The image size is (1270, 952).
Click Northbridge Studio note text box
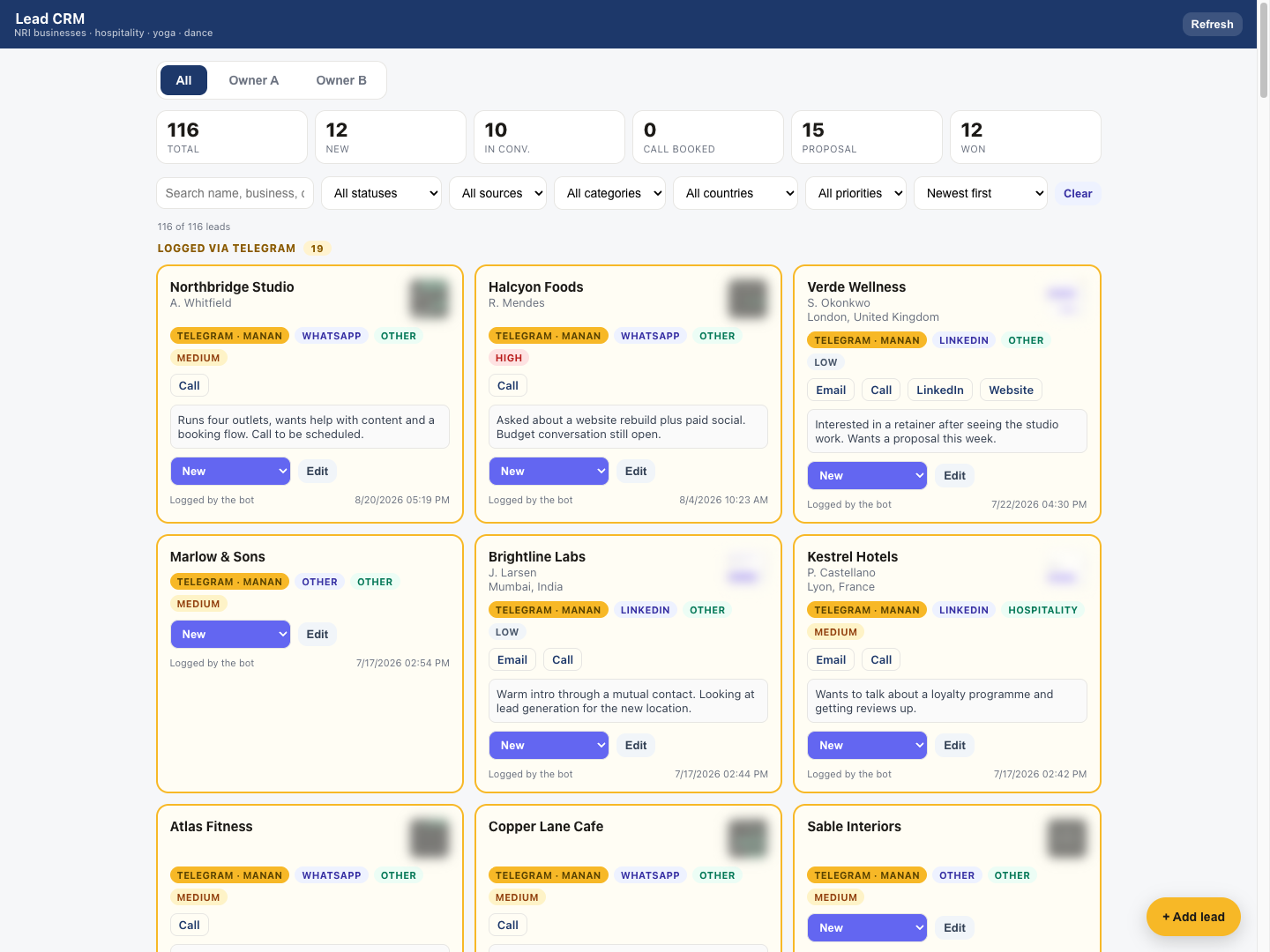click(x=310, y=428)
